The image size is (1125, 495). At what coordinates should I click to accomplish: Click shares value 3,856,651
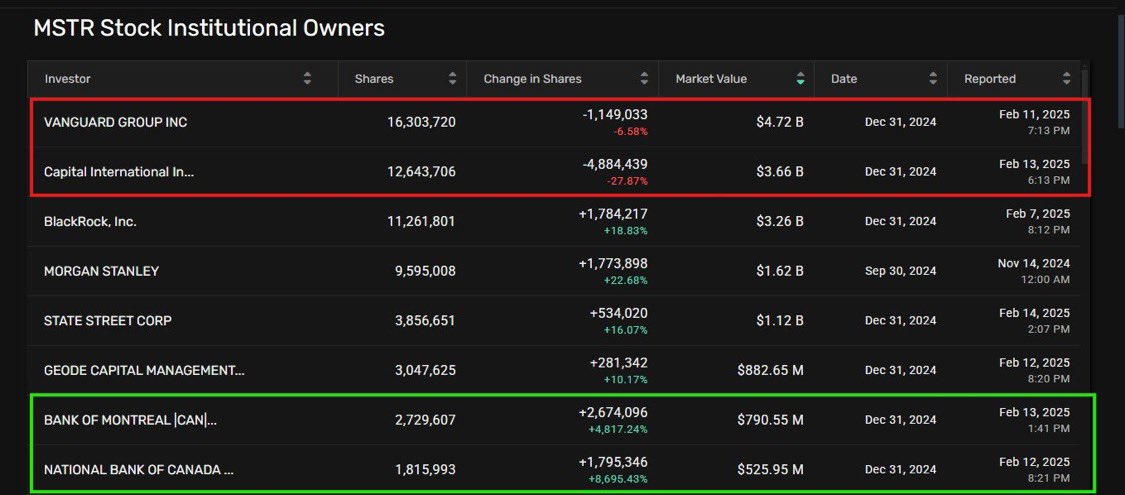[425, 321]
